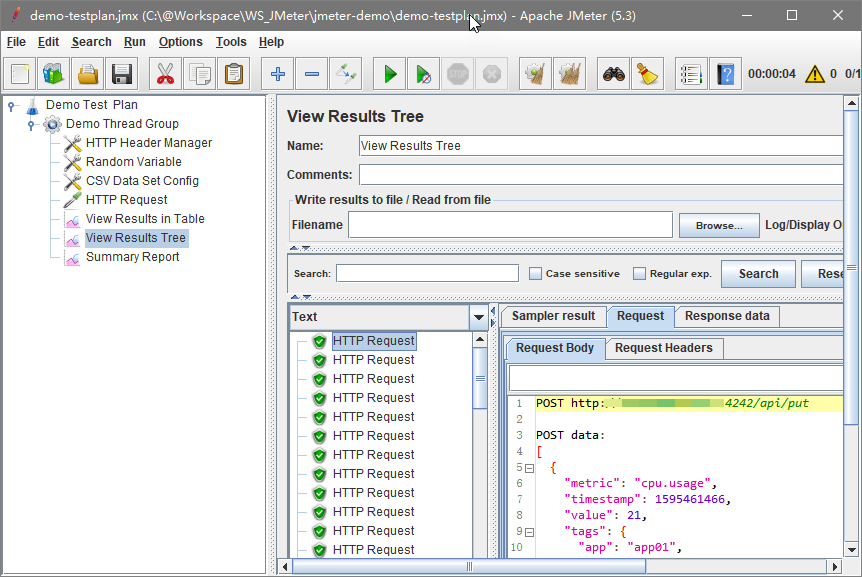Click the Shutdown test icon
Image resolution: width=862 pixels, height=577 pixels.
tap(492, 74)
